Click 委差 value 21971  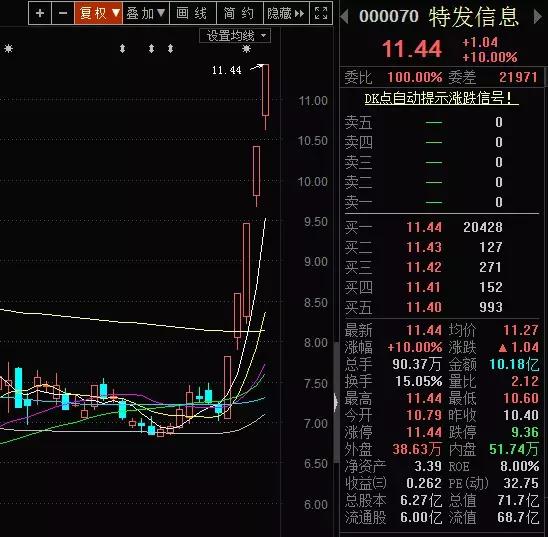[518, 77]
